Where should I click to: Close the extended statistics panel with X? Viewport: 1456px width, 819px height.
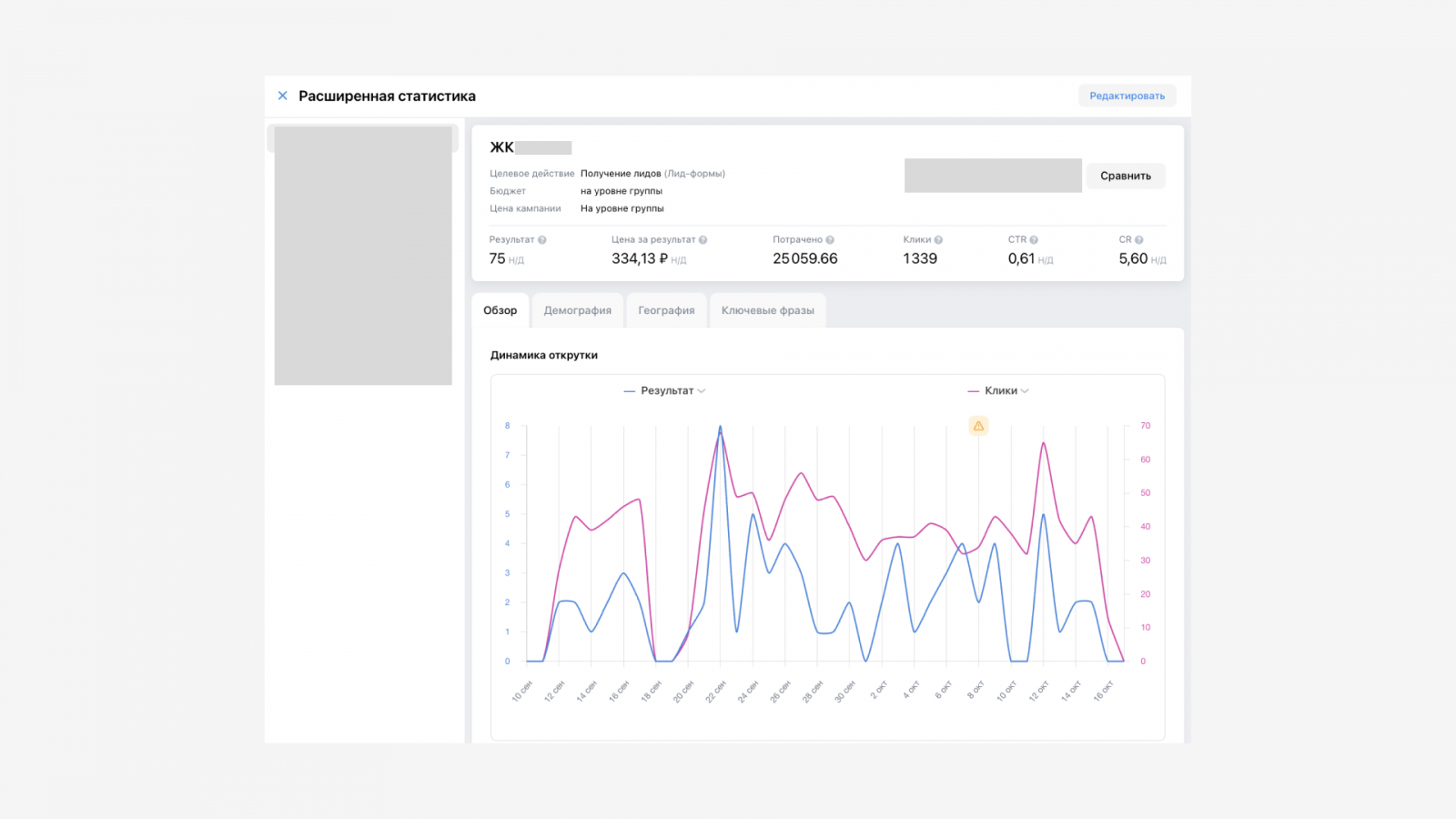(282, 96)
